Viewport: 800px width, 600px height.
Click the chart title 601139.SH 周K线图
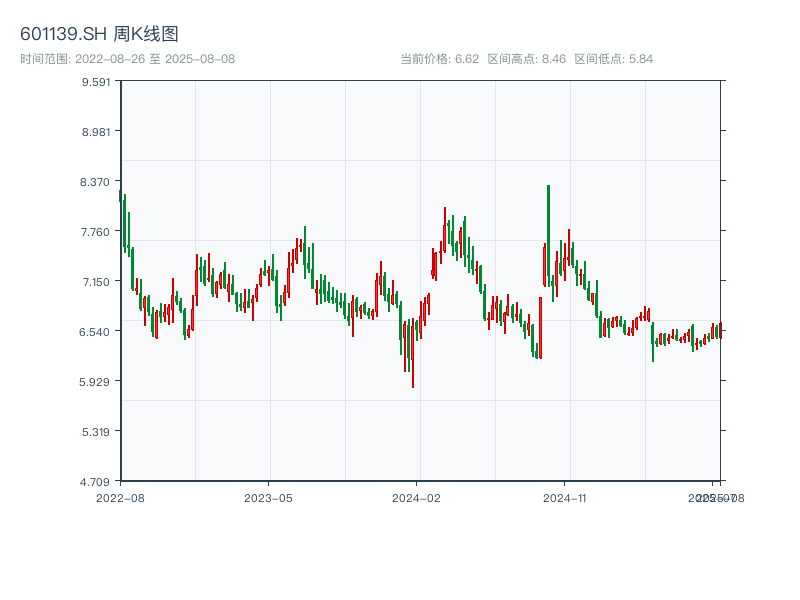(99, 34)
